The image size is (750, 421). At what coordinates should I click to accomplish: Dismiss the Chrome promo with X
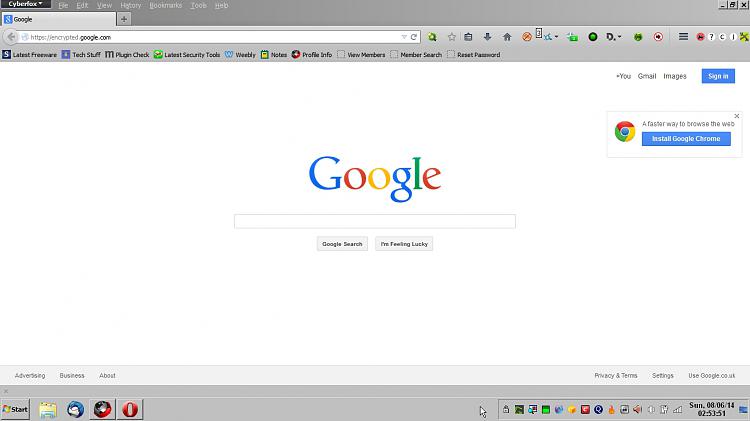(x=737, y=116)
